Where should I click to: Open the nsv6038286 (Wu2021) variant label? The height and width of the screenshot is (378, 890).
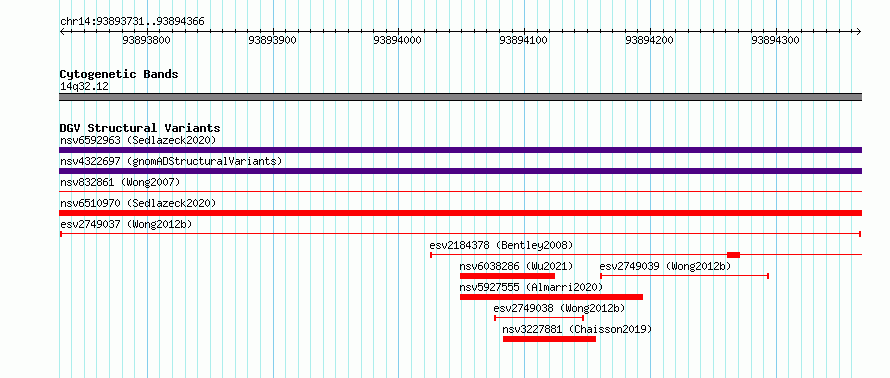(x=517, y=266)
